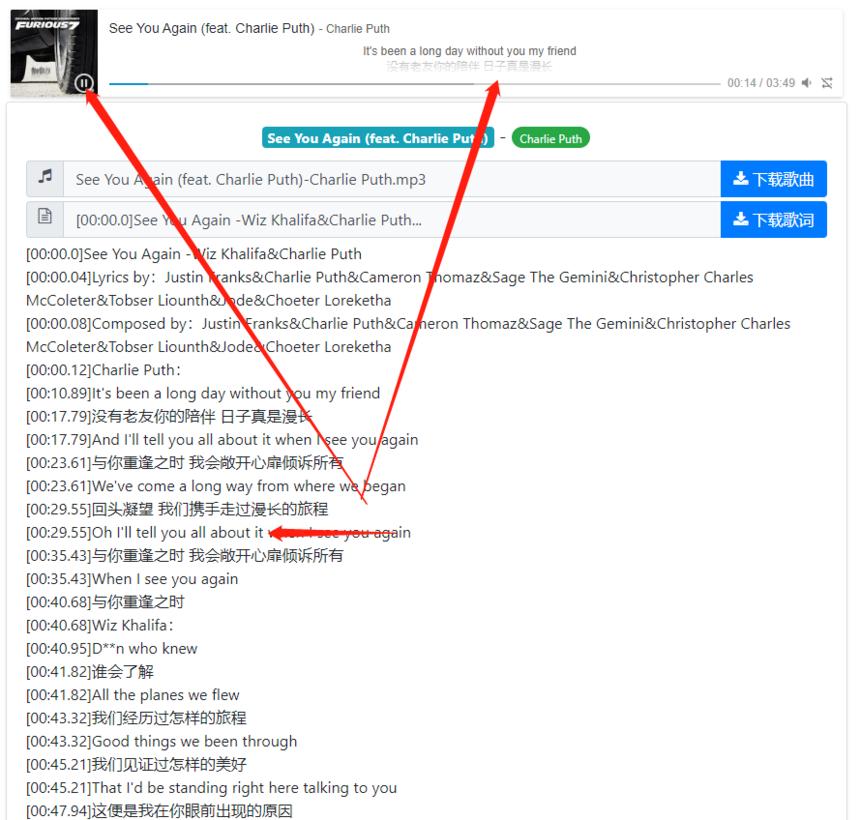This screenshot has width=860, height=820.
Task: Click the Furious 7 album cover thumbnail
Action: pos(54,53)
